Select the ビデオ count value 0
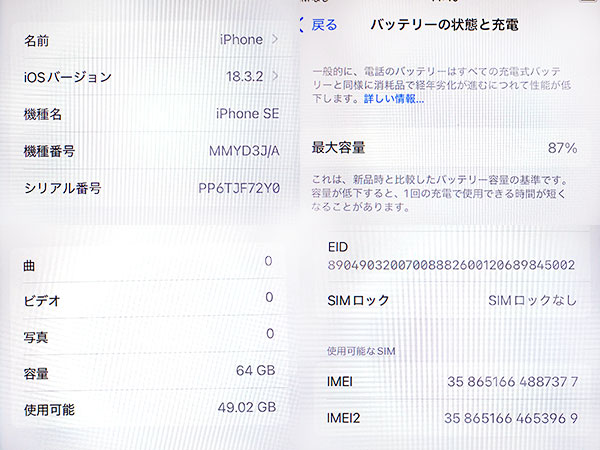 (x=269, y=297)
